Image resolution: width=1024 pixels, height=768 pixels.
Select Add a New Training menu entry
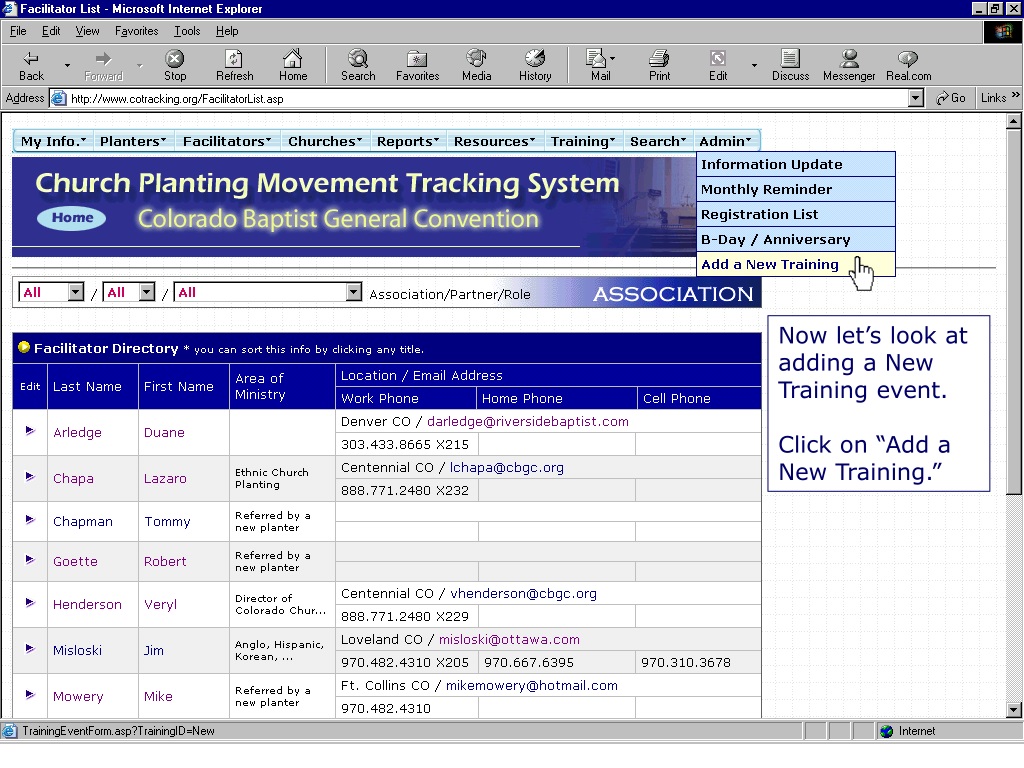795,264
